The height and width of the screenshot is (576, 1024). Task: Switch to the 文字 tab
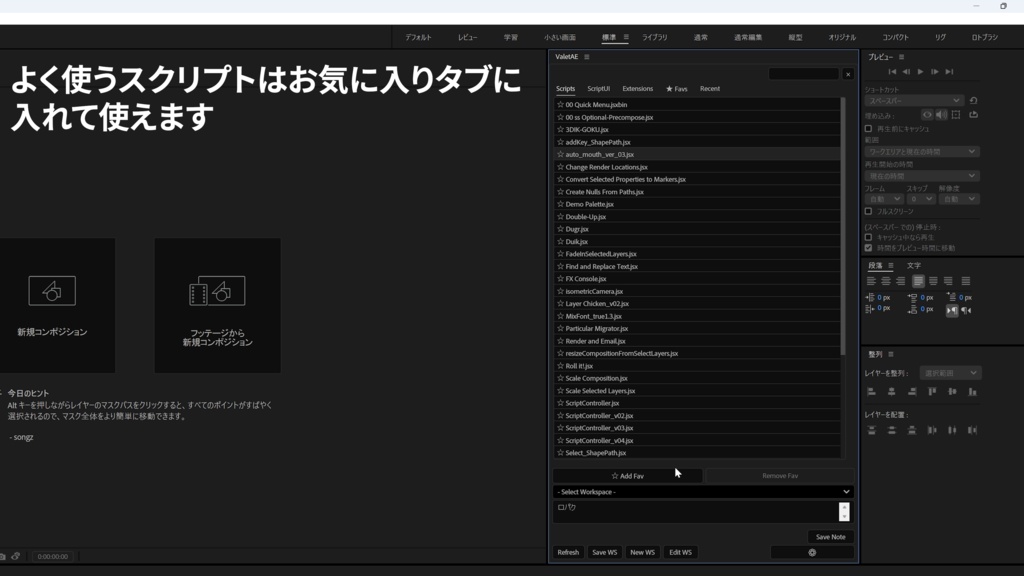pyautogui.click(x=914, y=266)
